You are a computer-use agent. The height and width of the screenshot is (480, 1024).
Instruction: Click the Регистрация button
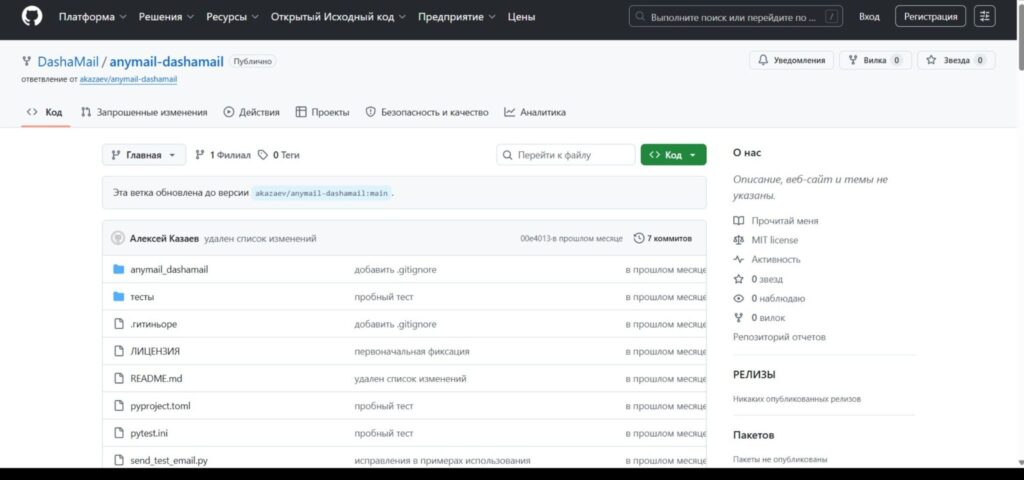931,17
